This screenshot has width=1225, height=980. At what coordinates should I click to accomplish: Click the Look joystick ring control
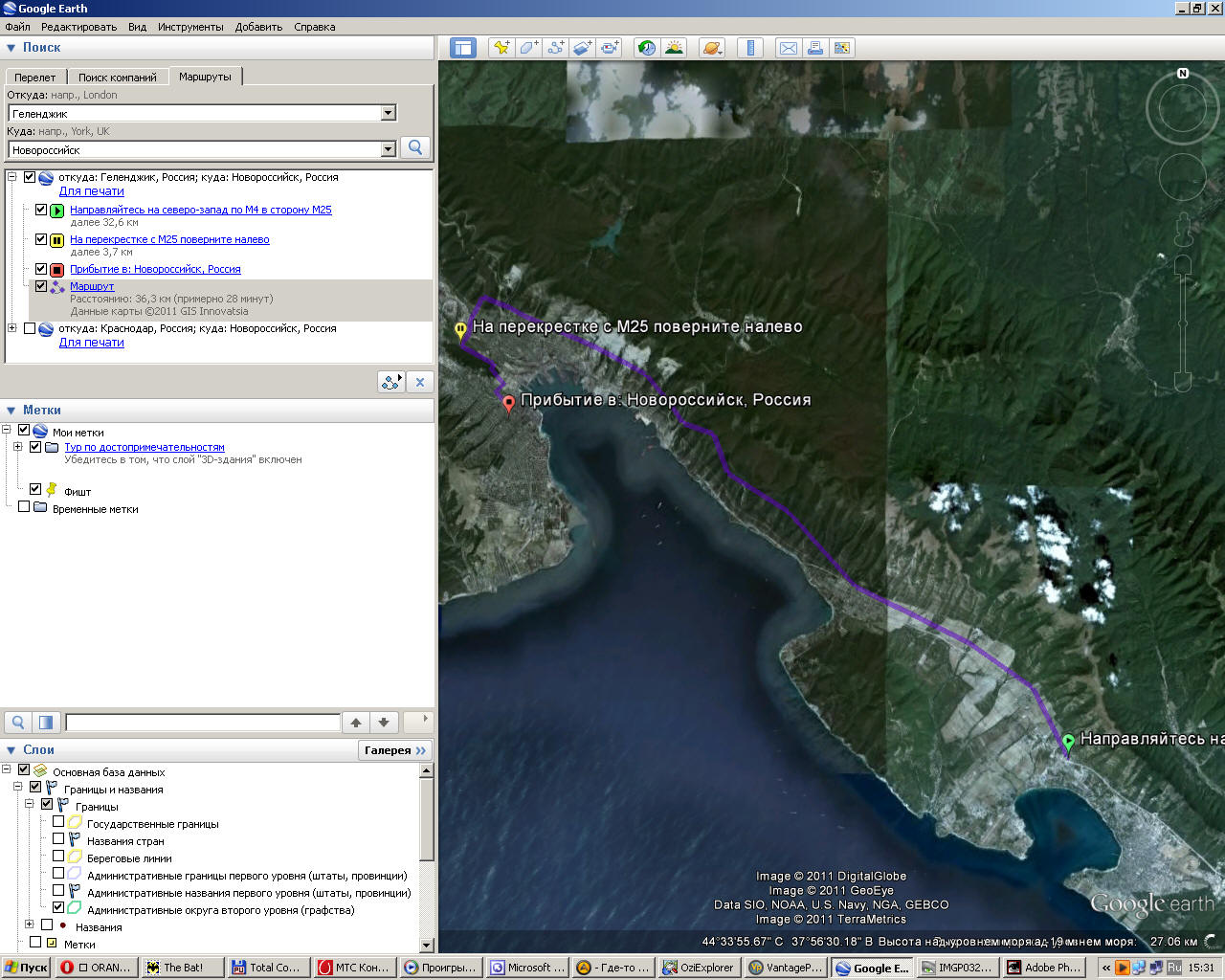[1183, 107]
